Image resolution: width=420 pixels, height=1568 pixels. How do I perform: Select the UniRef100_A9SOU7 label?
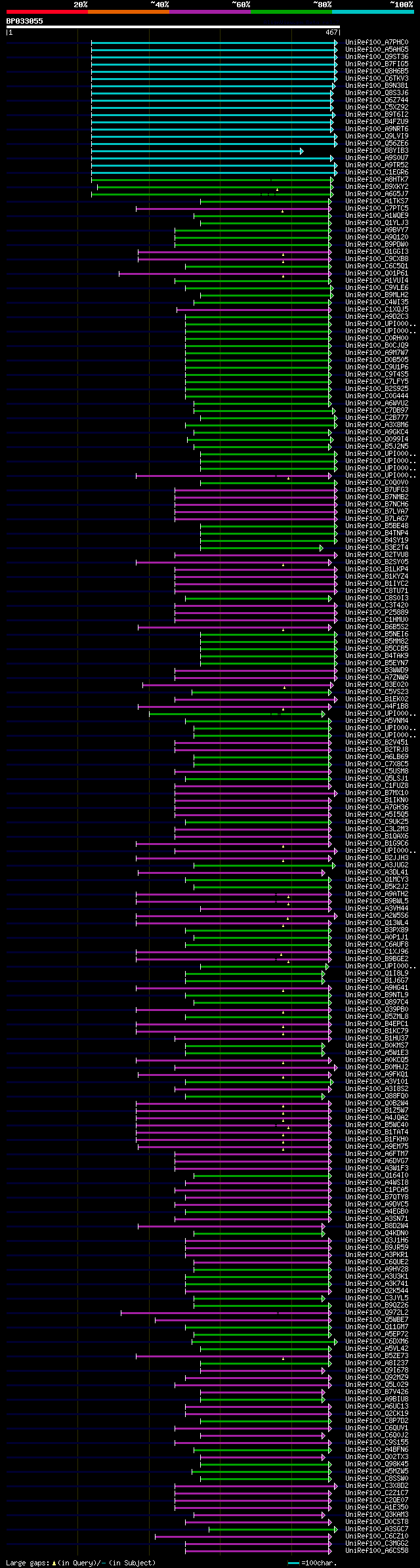[377, 158]
